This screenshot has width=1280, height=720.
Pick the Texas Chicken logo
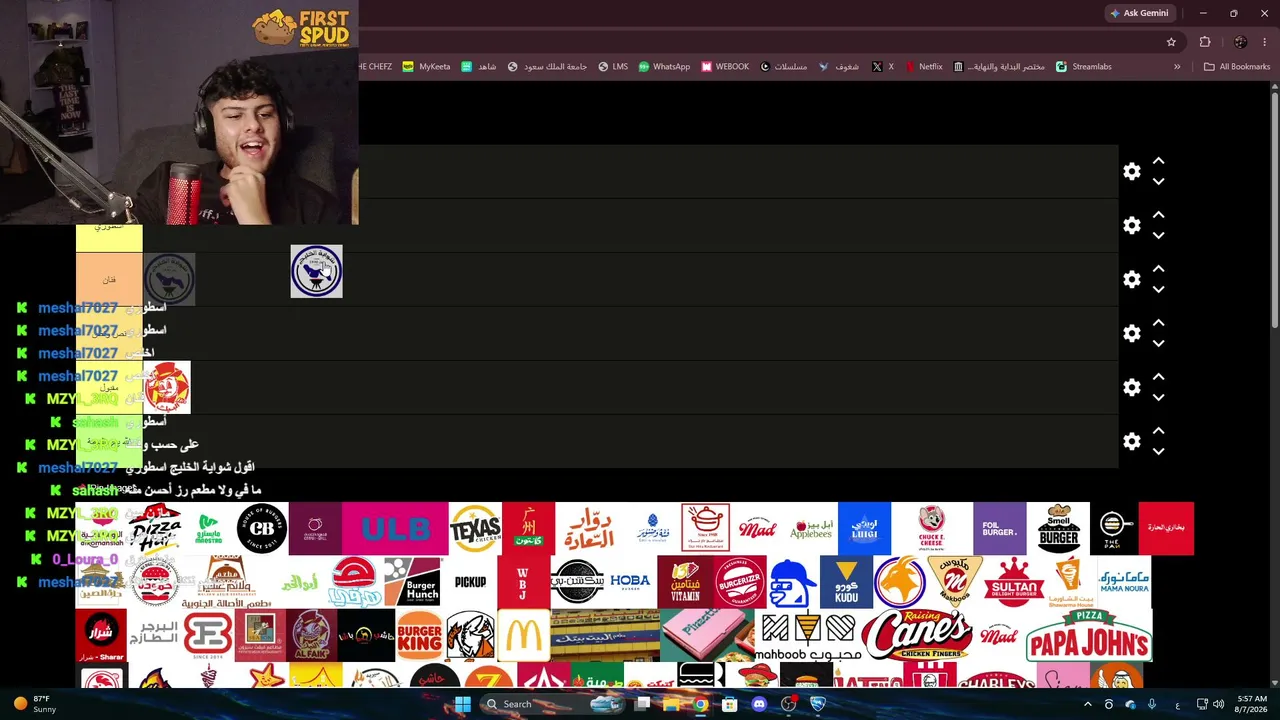tap(475, 528)
